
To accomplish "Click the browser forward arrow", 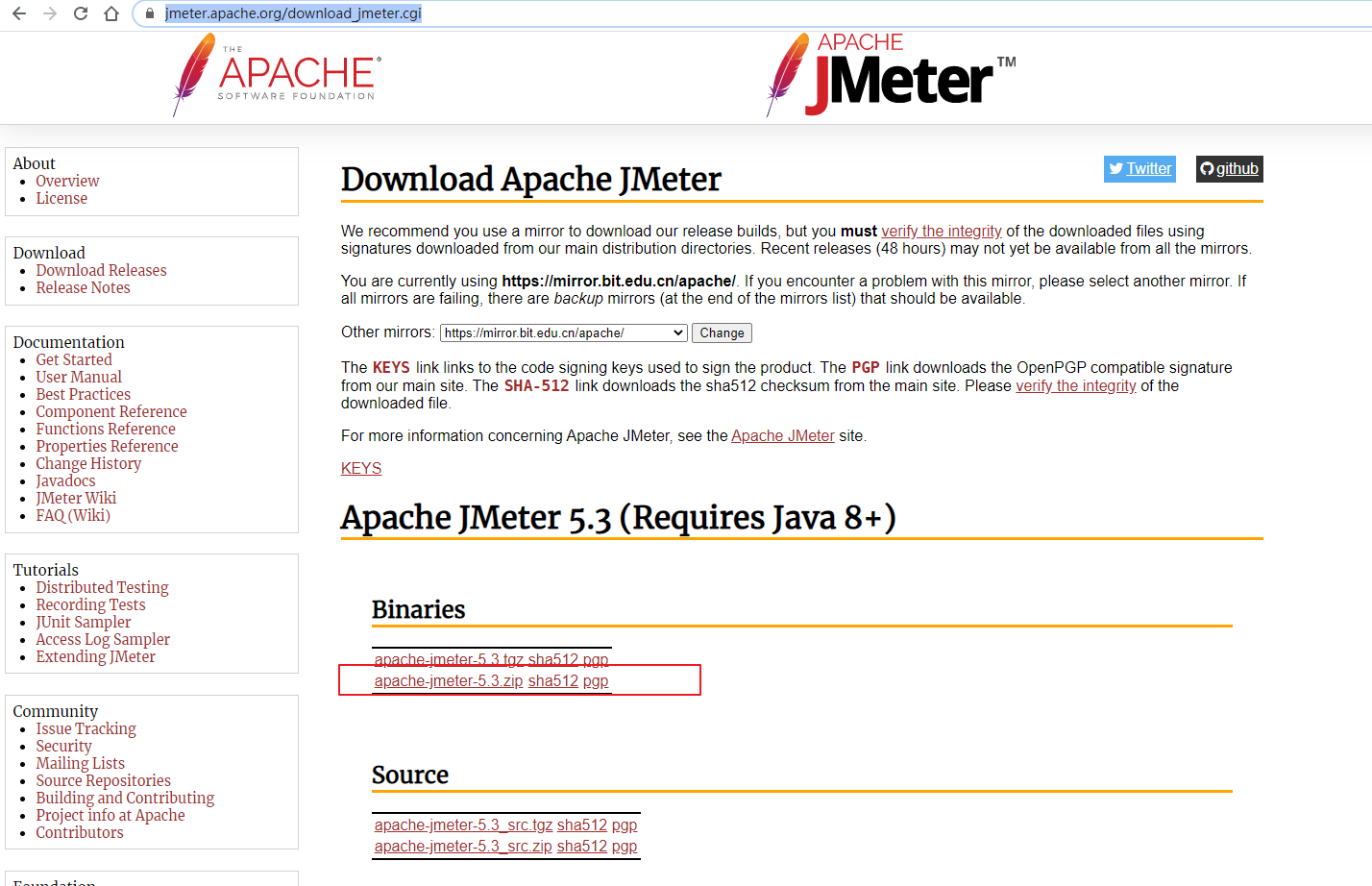I will point(50,13).
